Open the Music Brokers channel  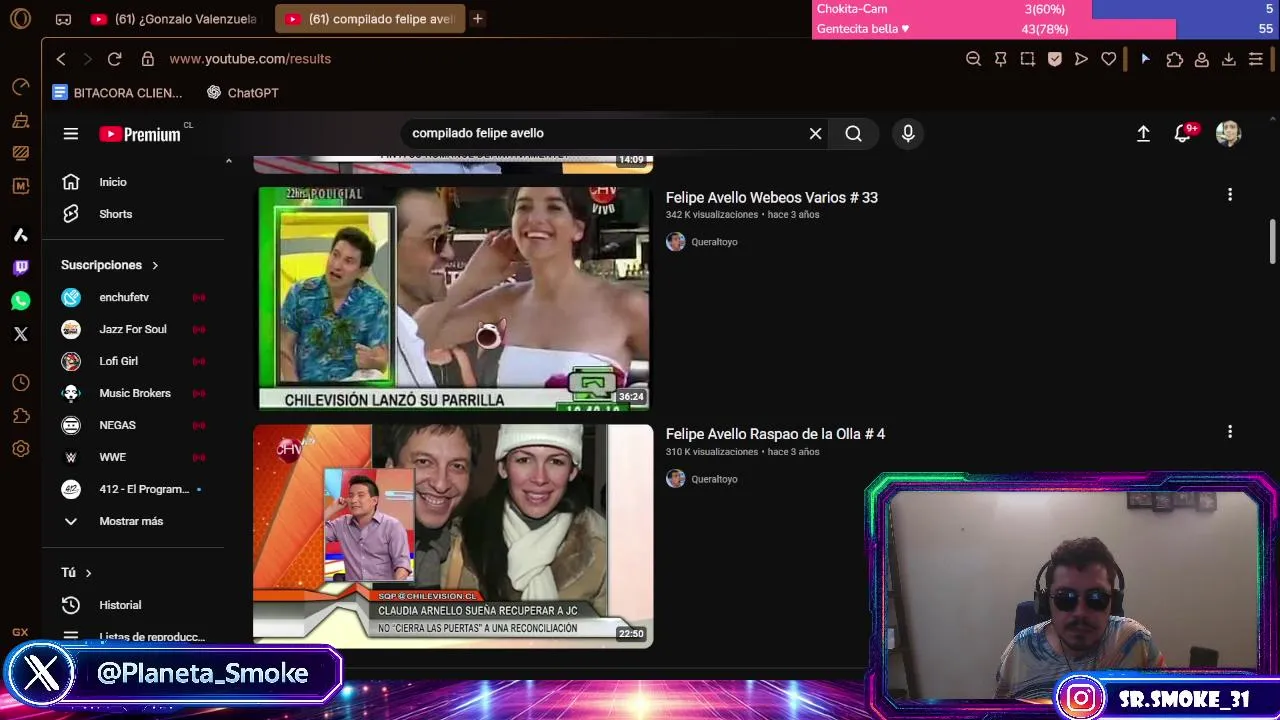tap(135, 393)
